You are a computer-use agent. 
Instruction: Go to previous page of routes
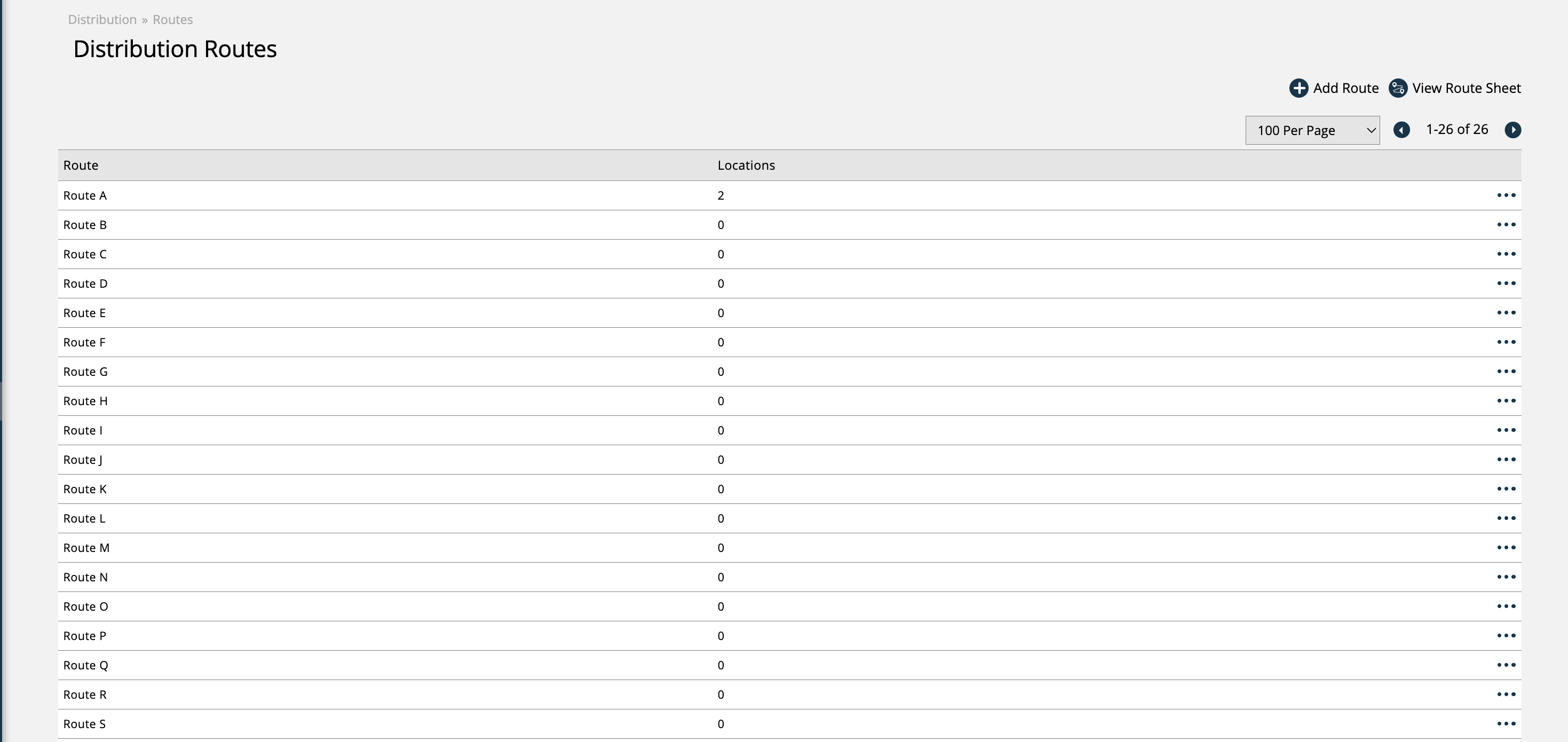1401,130
